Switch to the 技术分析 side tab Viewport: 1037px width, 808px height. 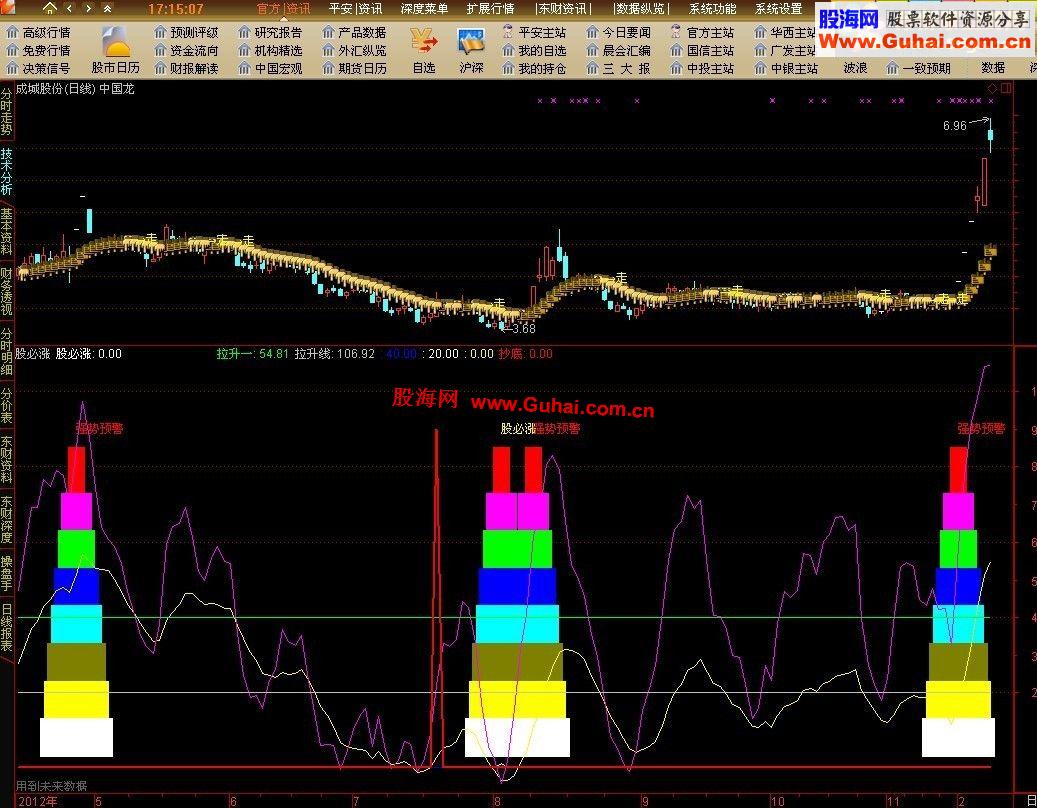(7, 171)
